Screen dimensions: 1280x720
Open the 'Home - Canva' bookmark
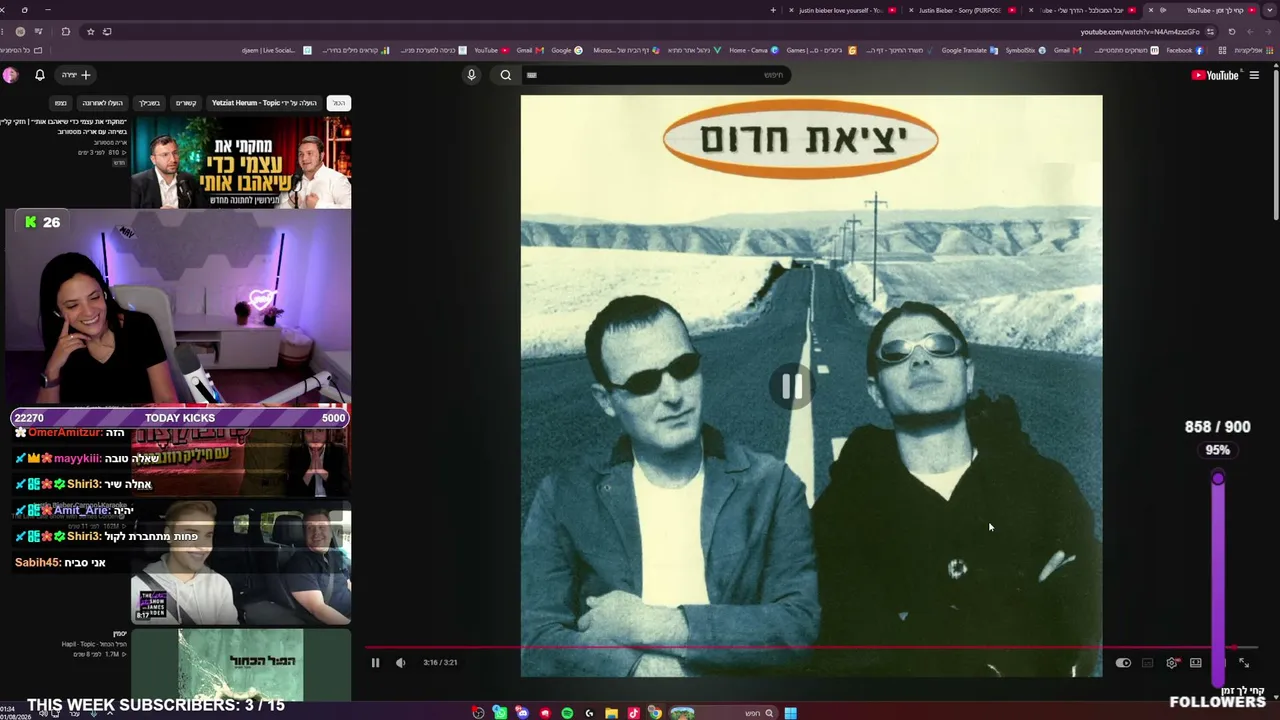(754, 50)
